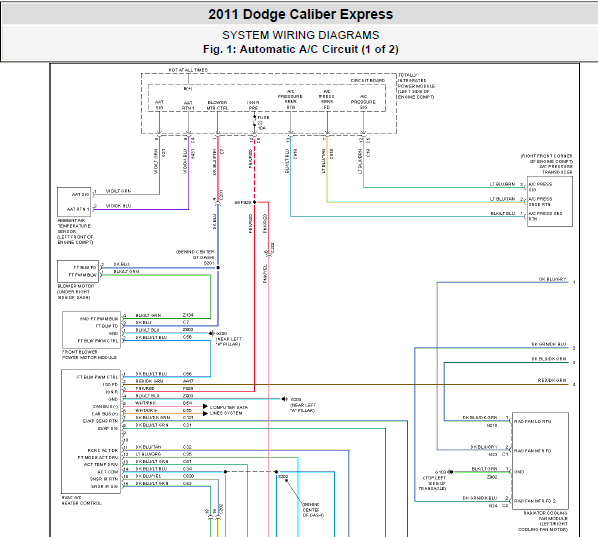The height and width of the screenshot is (537, 598).
Task: Click the "BLOWER MOTOR" caption under its box
Action: coord(76,292)
